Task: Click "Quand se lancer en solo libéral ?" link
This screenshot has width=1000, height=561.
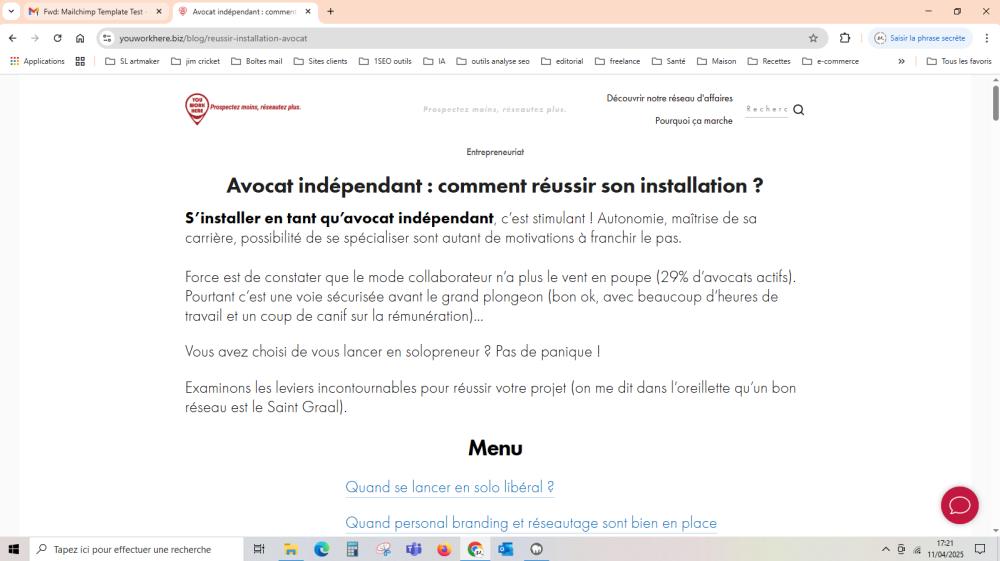Action: (x=449, y=487)
